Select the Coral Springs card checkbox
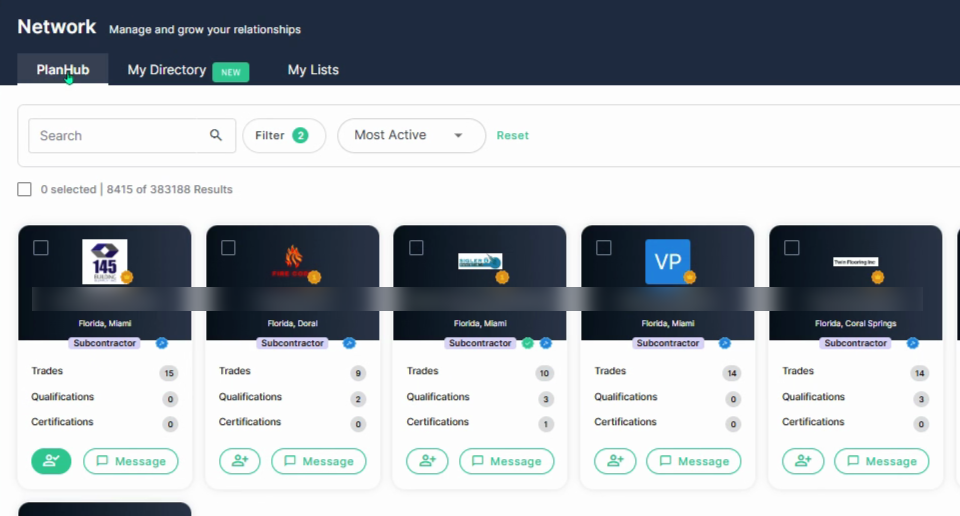Viewport: 960px width, 516px height. click(792, 248)
